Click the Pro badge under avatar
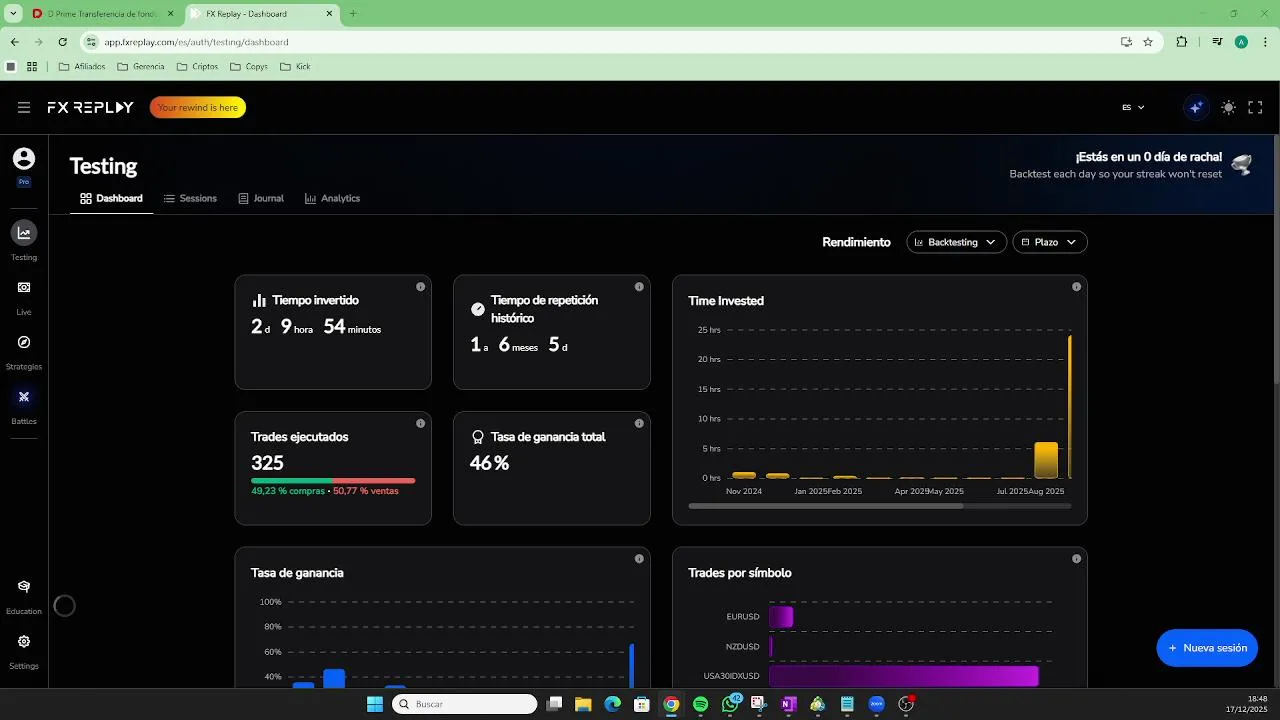This screenshot has width=1280, height=720. point(24,182)
